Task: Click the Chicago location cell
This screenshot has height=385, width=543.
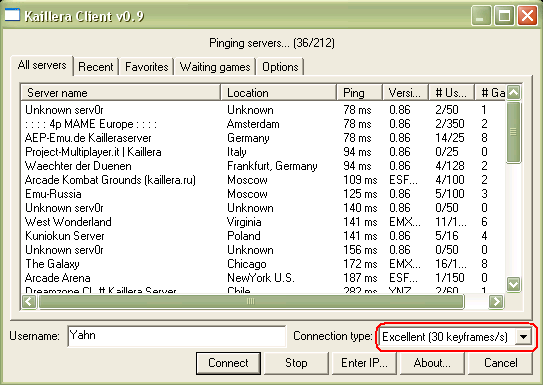Action: pos(247,264)
